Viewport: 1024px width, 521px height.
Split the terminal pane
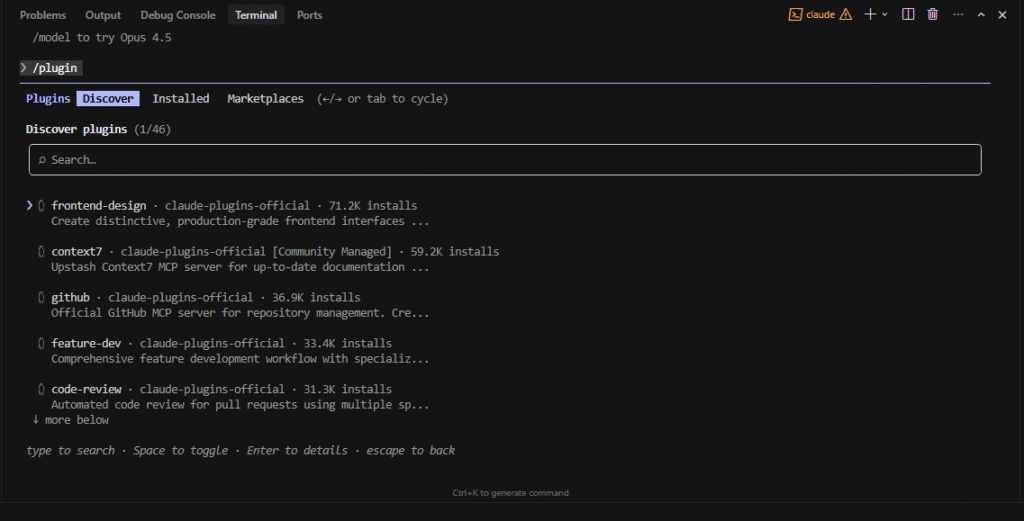point(908,14)
